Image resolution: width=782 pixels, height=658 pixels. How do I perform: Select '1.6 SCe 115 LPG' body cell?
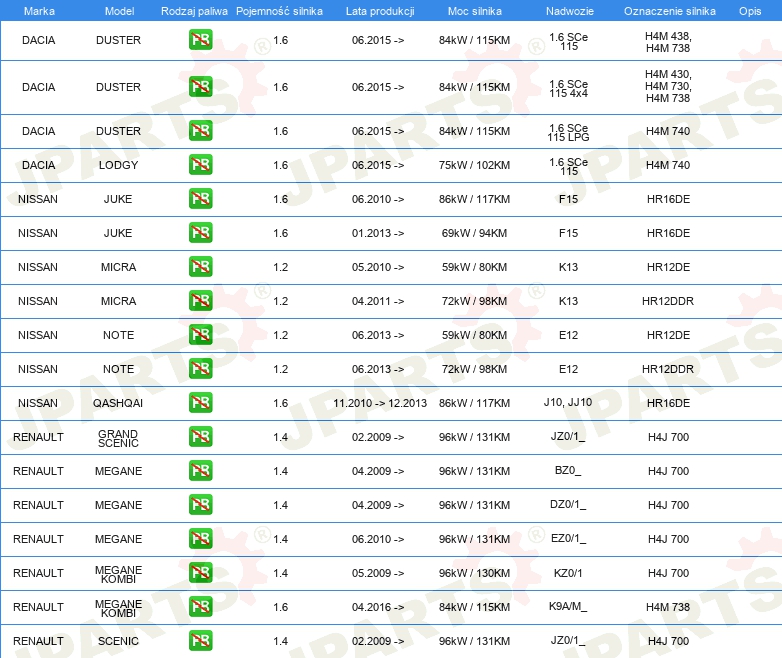coord(569,132)
